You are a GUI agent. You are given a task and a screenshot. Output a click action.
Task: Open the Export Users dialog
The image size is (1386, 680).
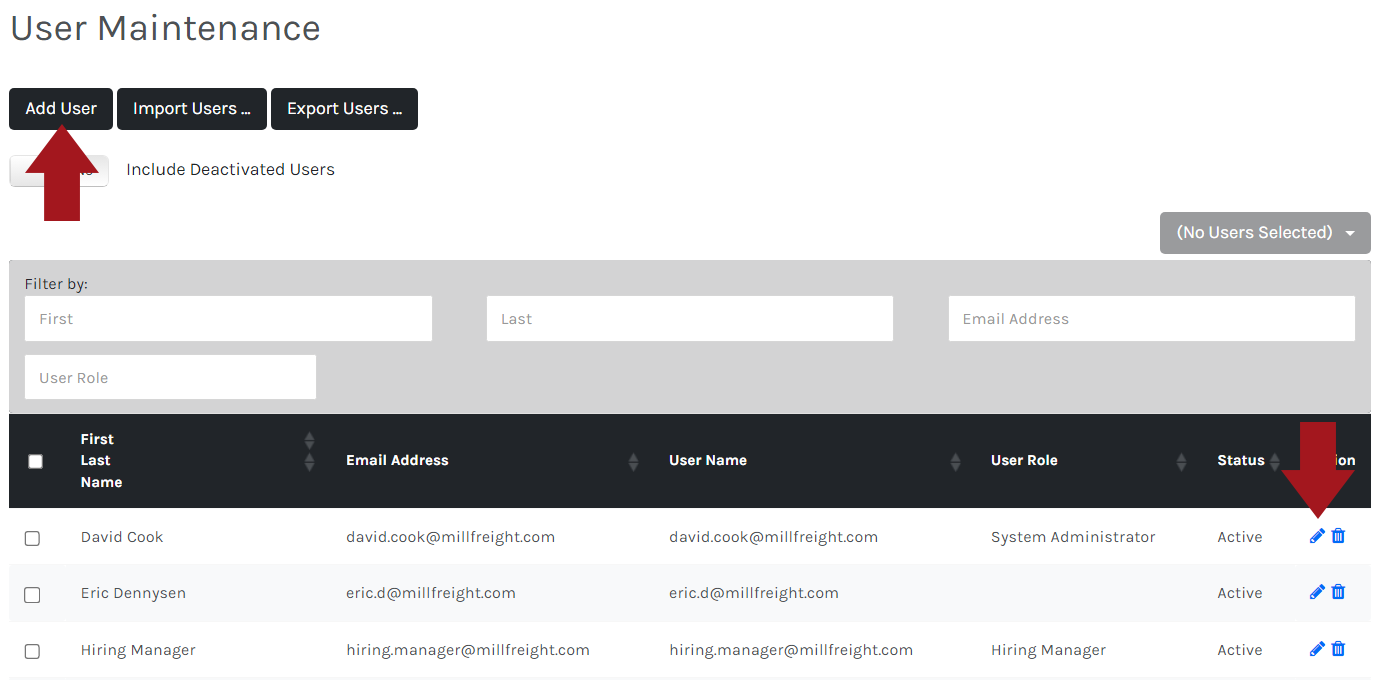344,109
